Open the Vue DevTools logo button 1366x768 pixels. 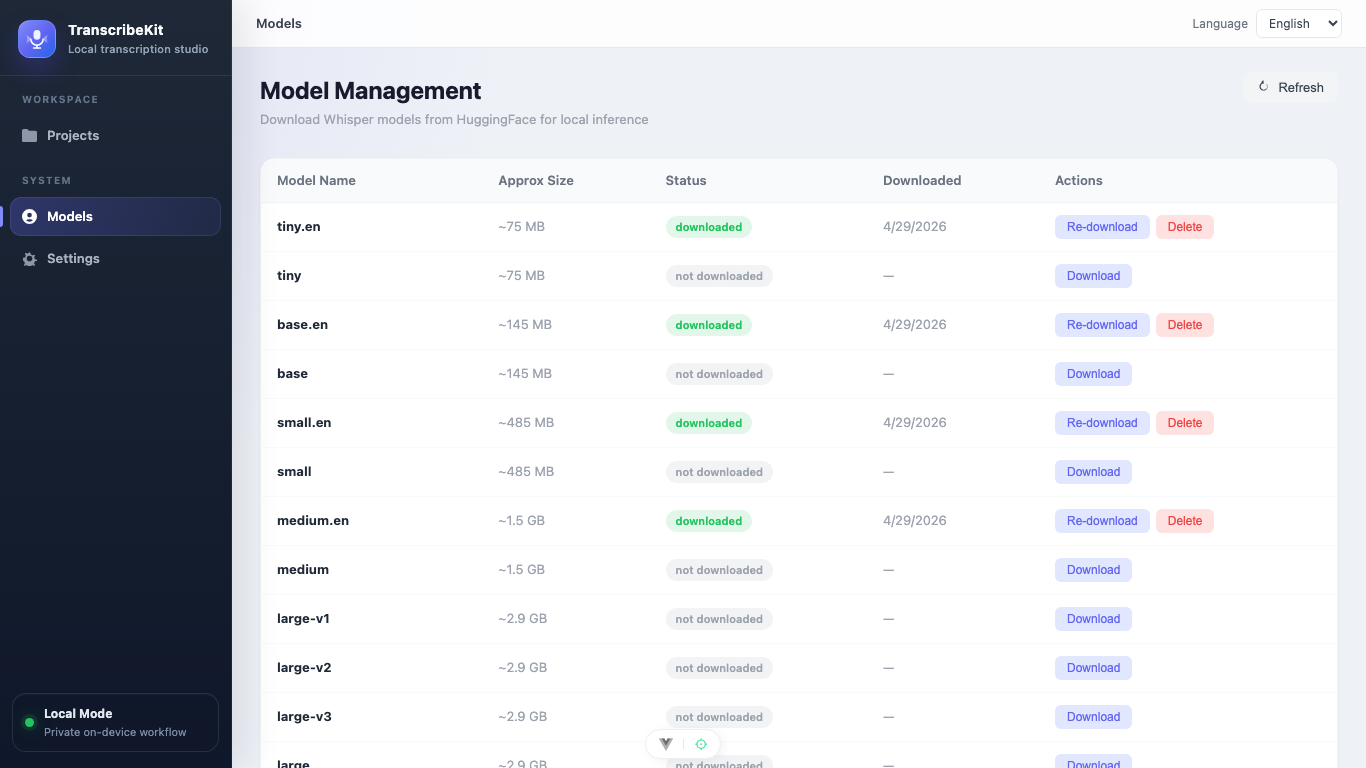[x=666, y=744]
